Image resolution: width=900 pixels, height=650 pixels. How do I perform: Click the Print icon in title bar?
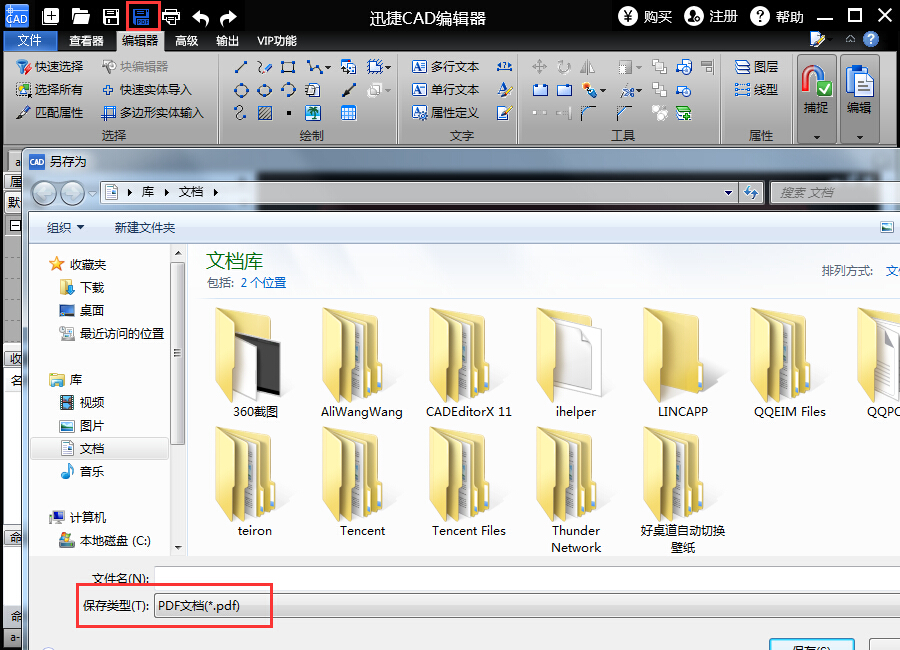pos(171,17)
